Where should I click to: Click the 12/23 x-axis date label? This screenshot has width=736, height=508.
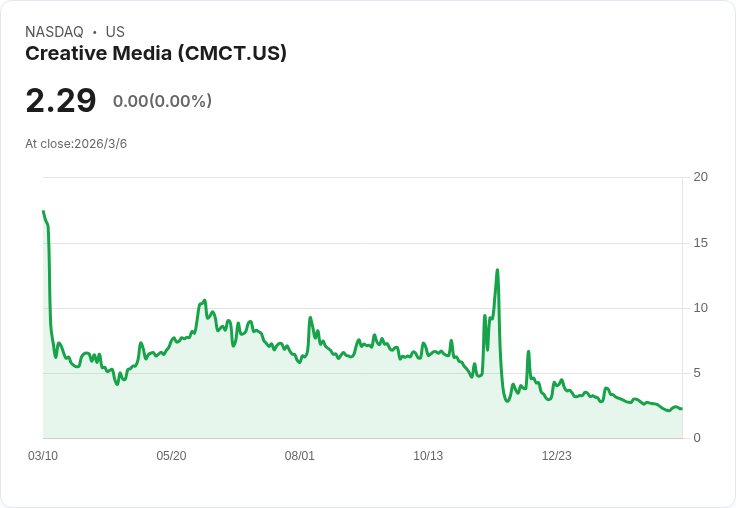coord(557,455)
